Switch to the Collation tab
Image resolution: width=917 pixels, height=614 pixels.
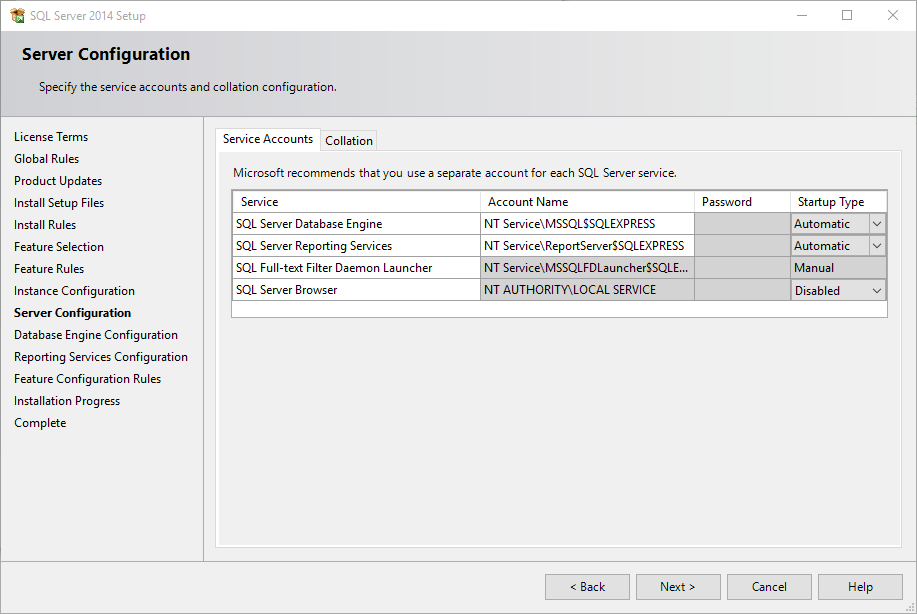tap(349, 141)
